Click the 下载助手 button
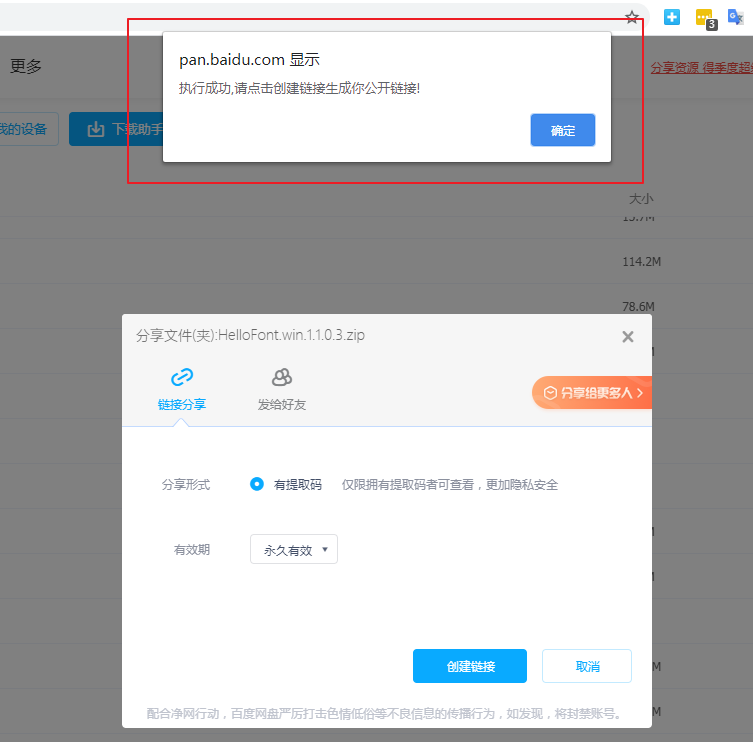753x742 pixels. point(116,129)
